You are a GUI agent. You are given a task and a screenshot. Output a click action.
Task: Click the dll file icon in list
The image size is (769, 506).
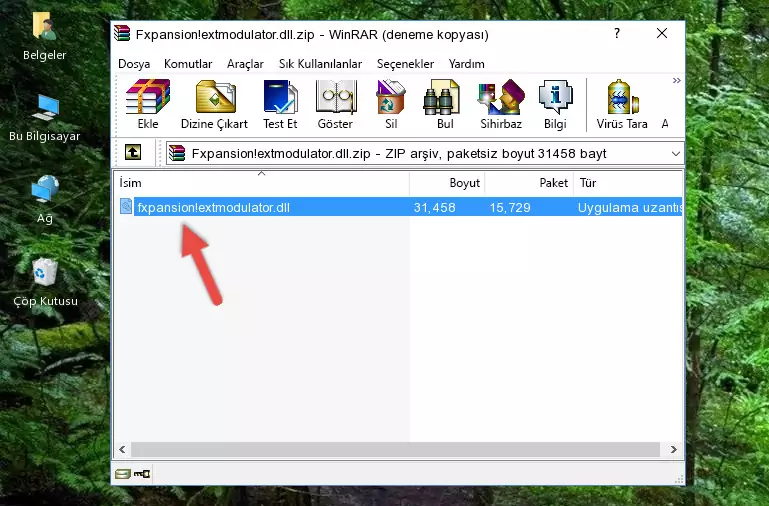click(126, 206)
